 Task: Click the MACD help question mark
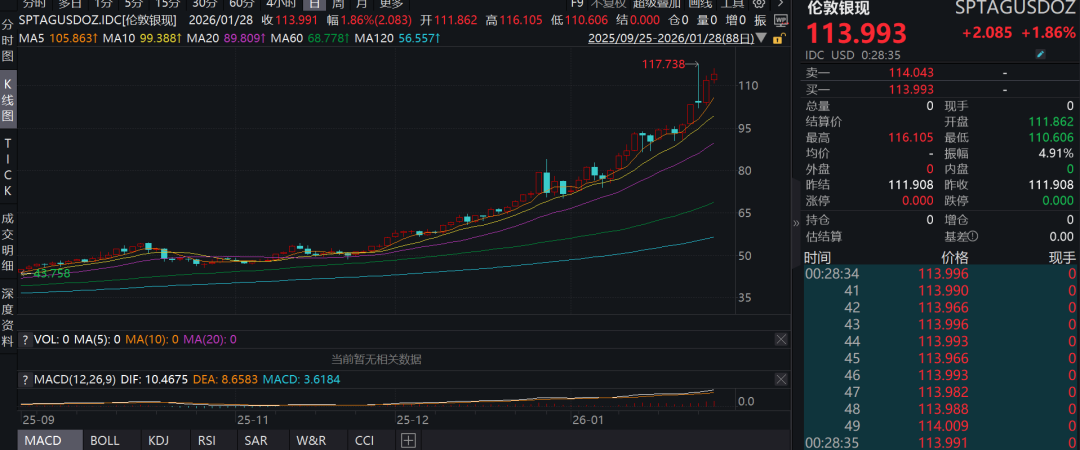26,380
